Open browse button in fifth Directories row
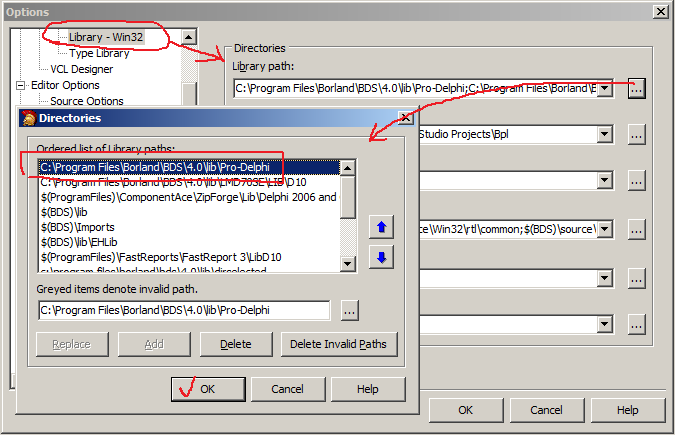 [636, 279]
